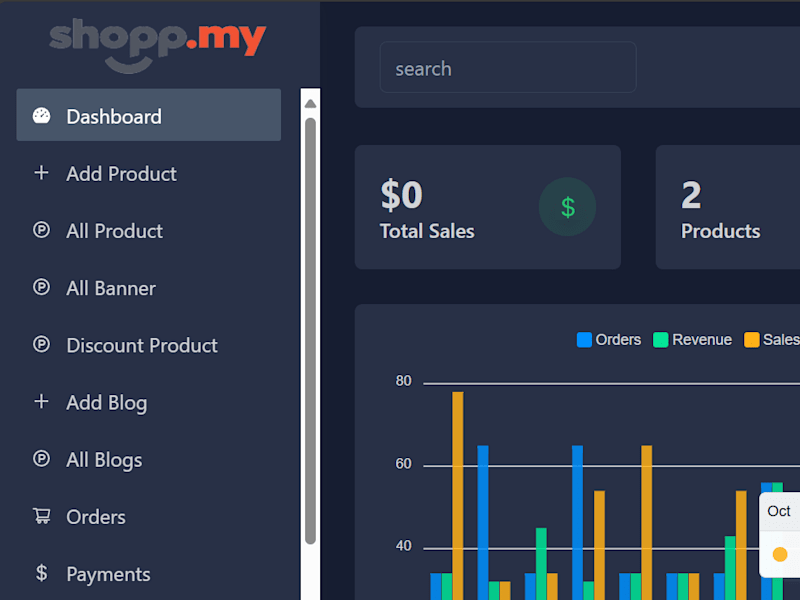Open the Add Product page
Viewport: 800px width, 600px height.
click(148, 173)
